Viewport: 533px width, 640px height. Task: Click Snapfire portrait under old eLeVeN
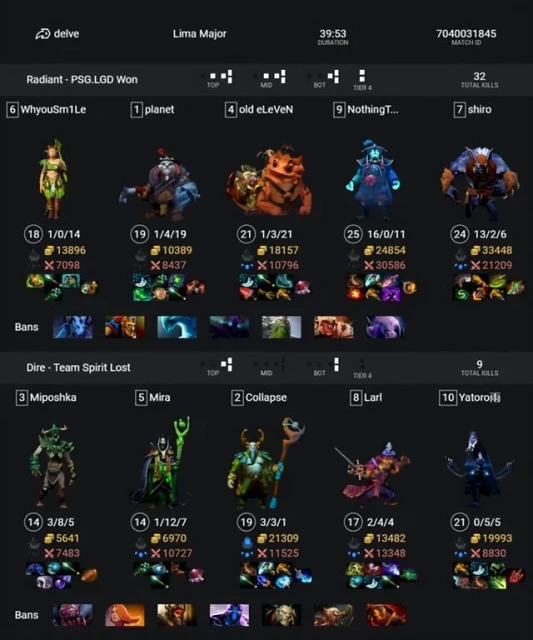269,182
